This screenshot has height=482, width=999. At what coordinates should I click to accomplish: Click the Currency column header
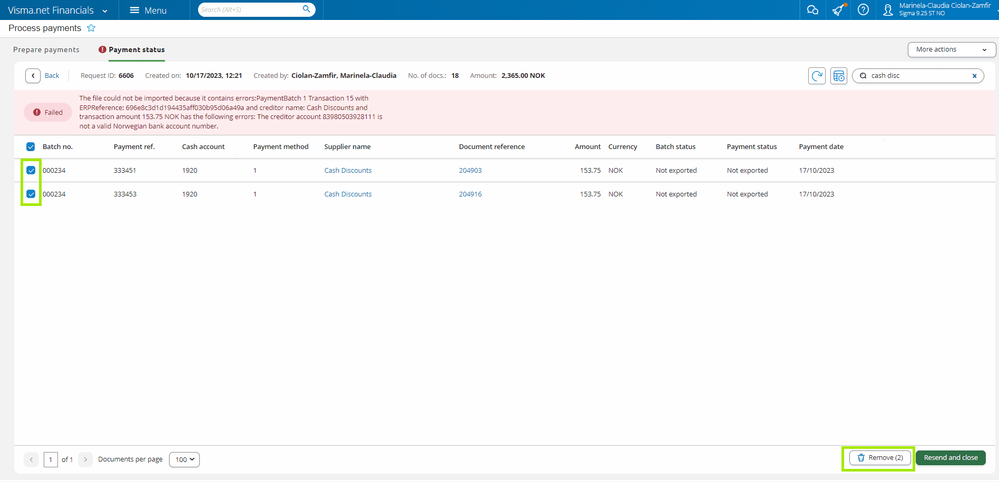(x=622, y=146)
